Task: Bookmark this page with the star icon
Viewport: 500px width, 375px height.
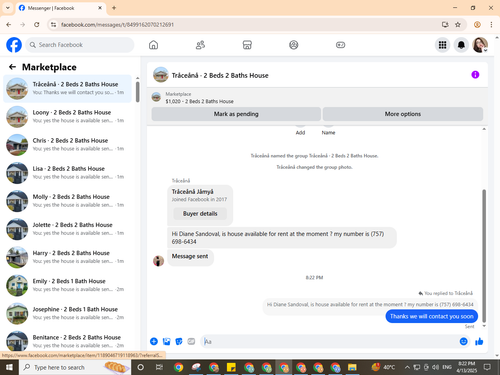Action: pyautogui.click(x=458, y=25)
